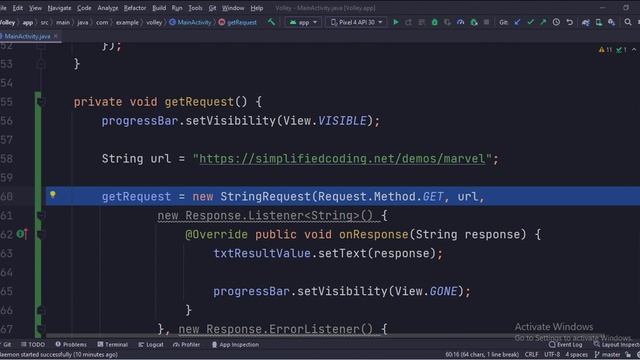Screen dimensions: 640x360
Task: Click the Profile app gauge icon
Action: 460,22
